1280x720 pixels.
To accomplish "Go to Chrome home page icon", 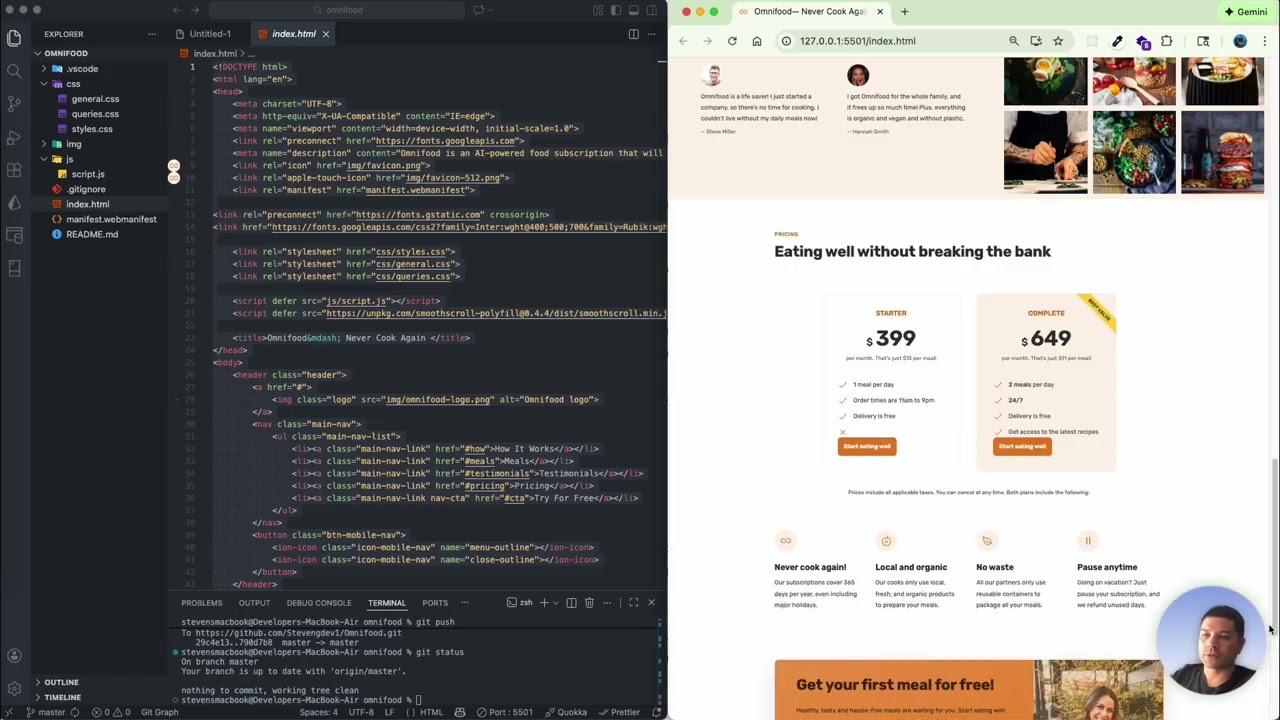I will pyautogui.click(x=757, y=41).
